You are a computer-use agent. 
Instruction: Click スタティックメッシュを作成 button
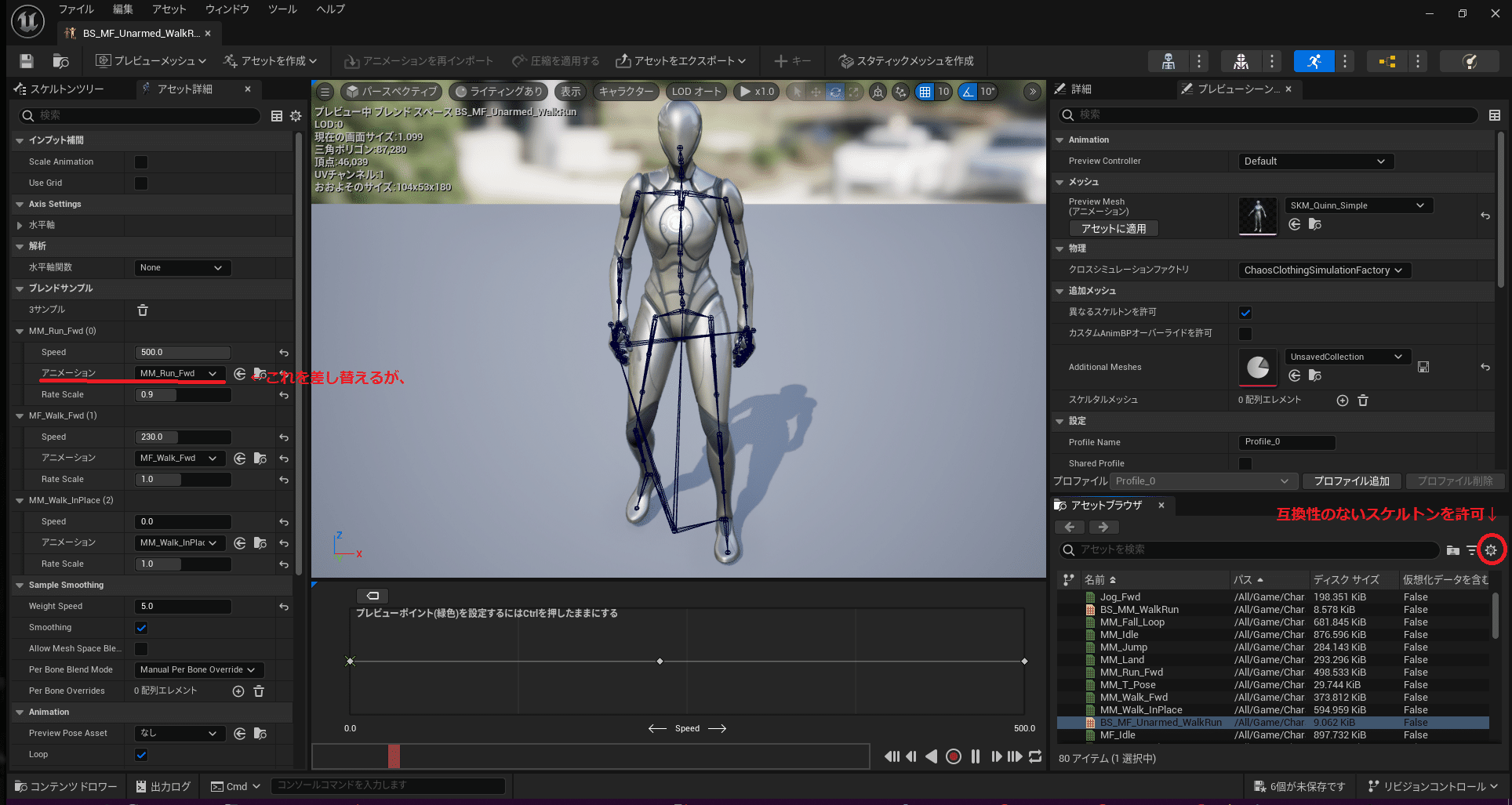coord(906,61)
